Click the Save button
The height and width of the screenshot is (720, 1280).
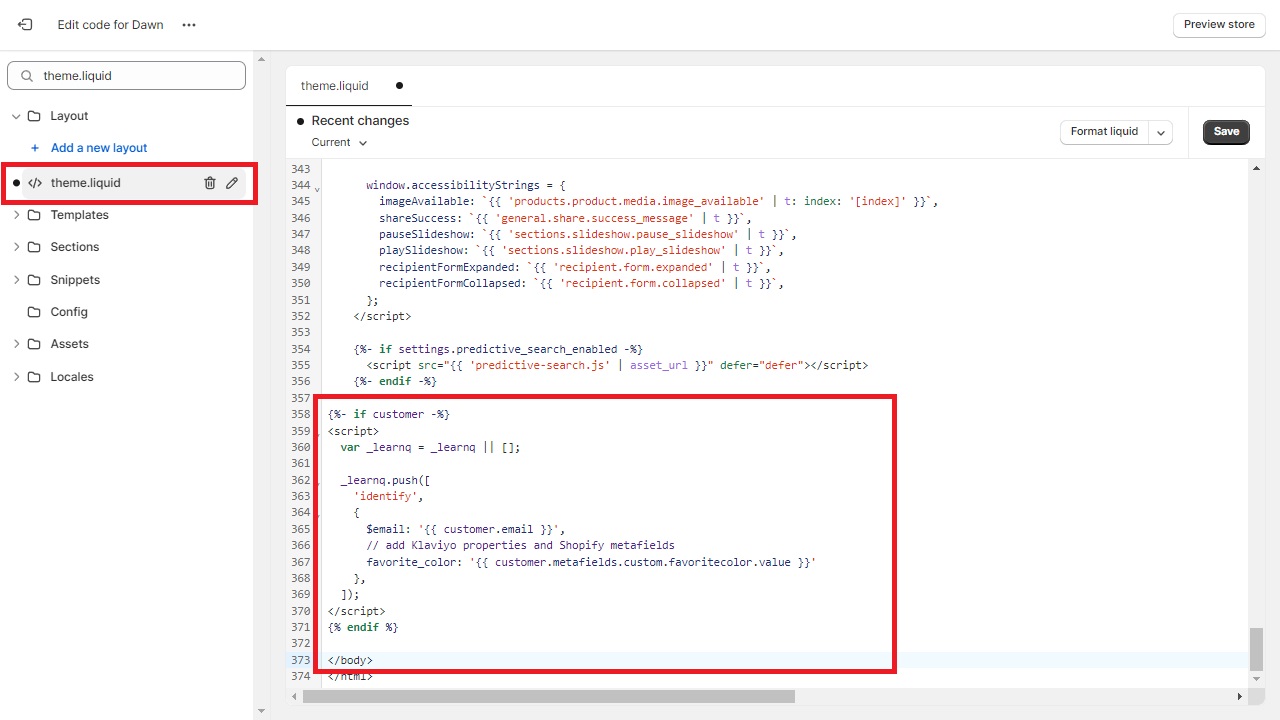tap(1226, 132)
